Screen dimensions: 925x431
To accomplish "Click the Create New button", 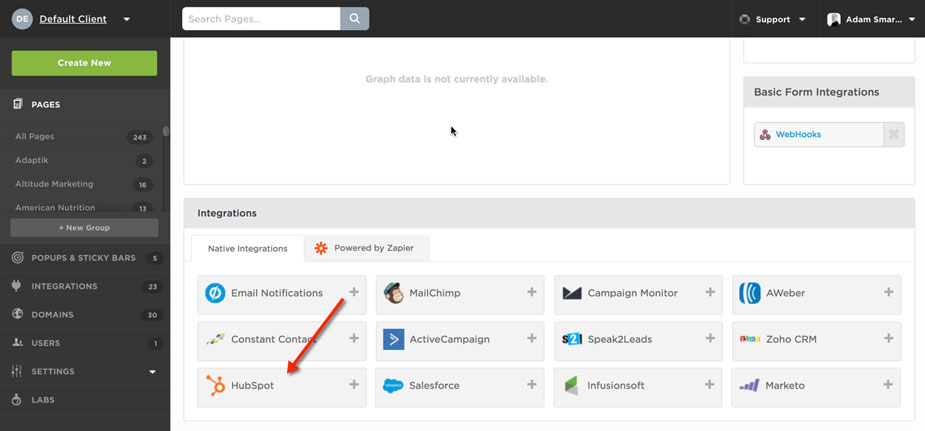I will [84, 63].
